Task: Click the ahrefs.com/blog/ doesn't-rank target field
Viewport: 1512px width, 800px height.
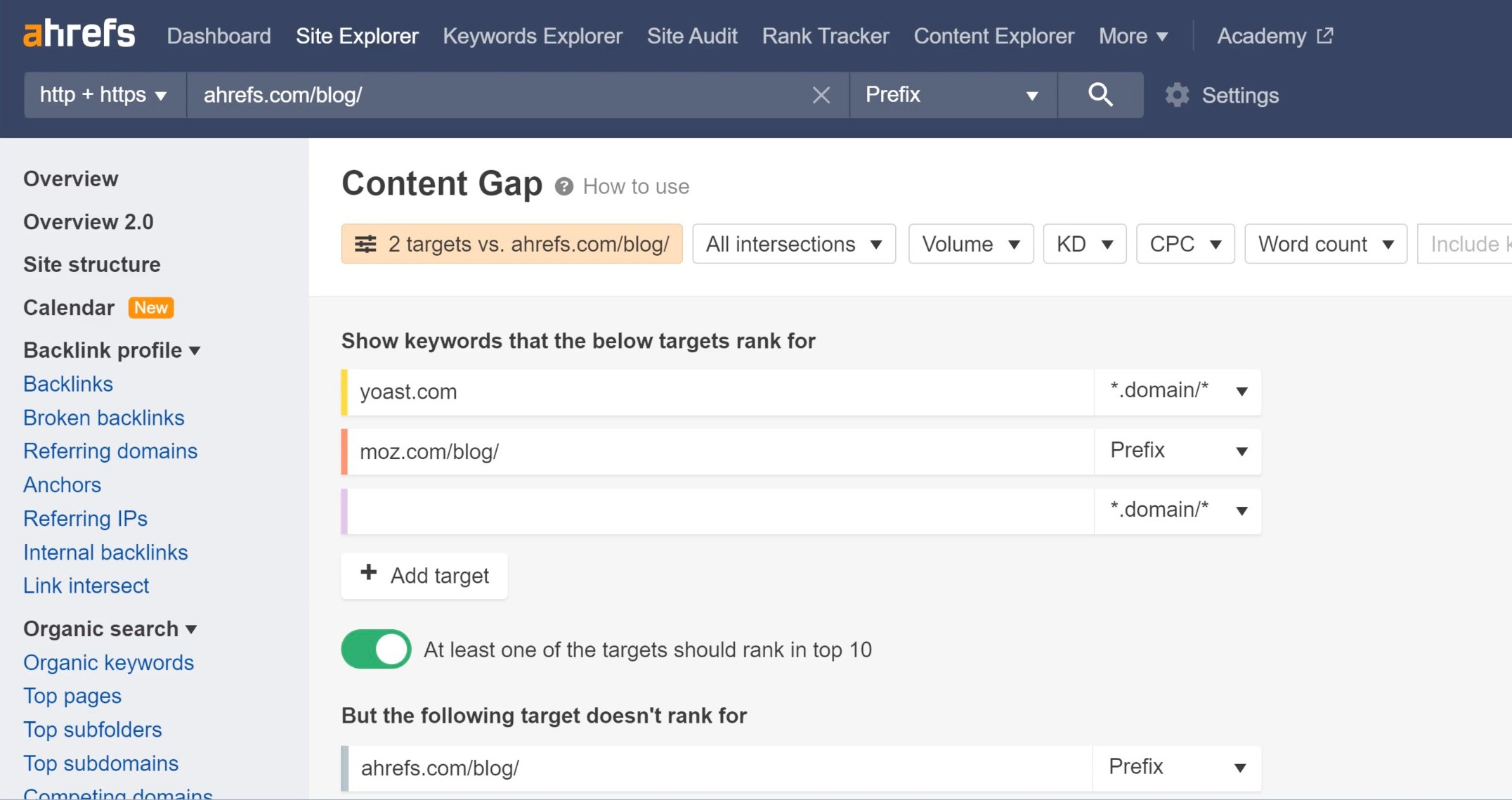Action: (x=720, y=768)
